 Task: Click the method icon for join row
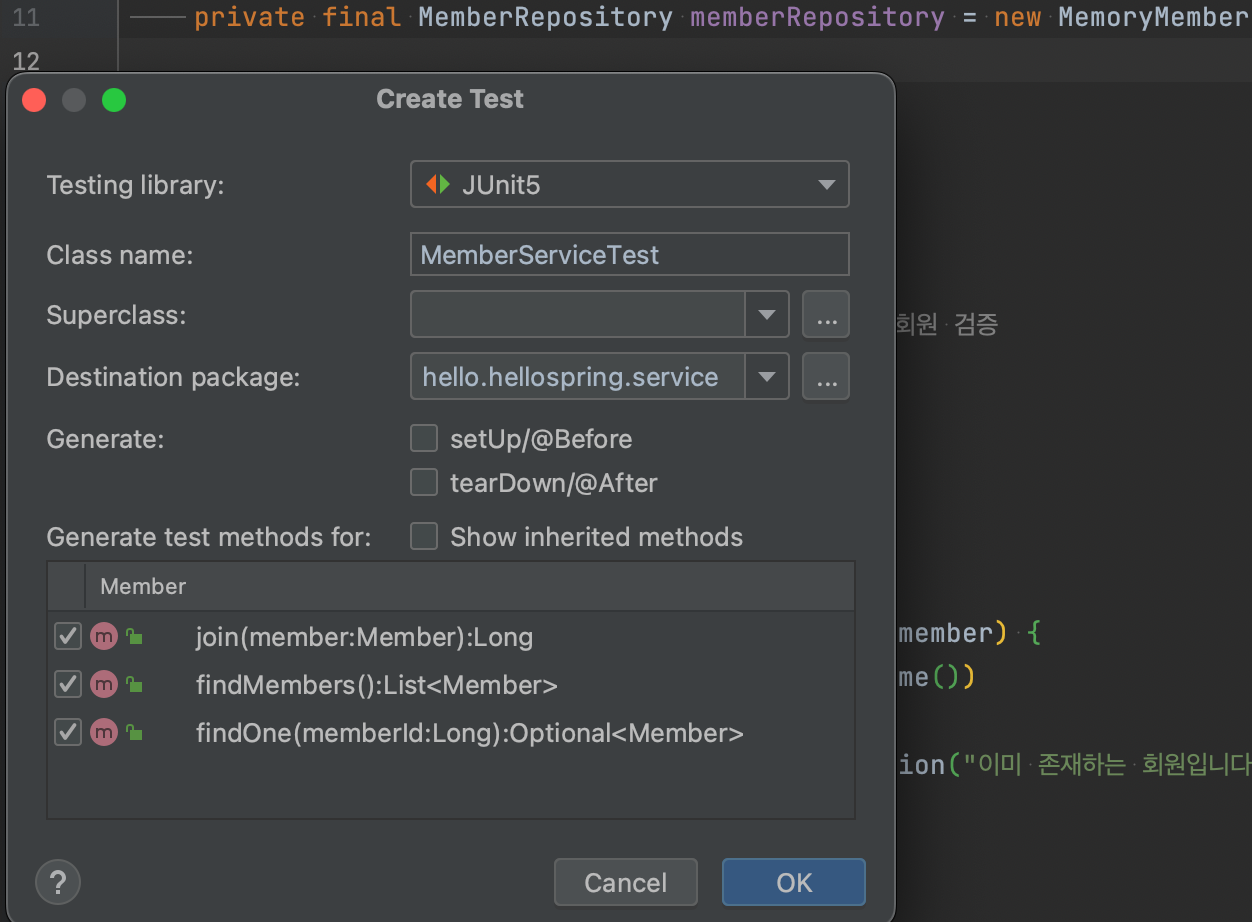[104, 637]
